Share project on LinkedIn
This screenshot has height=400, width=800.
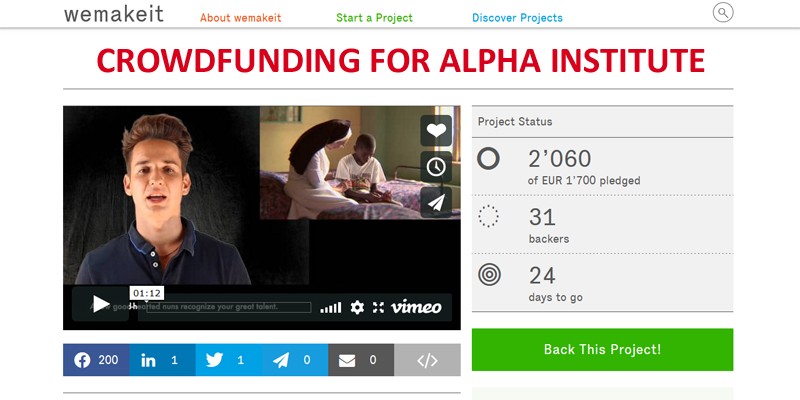(162, 360)
